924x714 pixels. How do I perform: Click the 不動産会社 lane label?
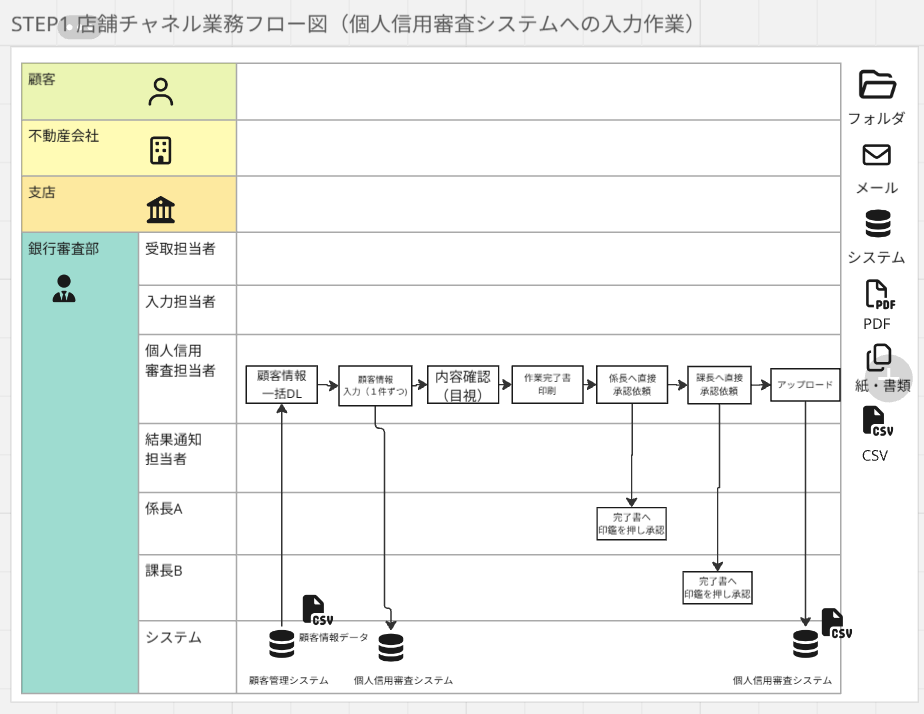pos(64,135)
